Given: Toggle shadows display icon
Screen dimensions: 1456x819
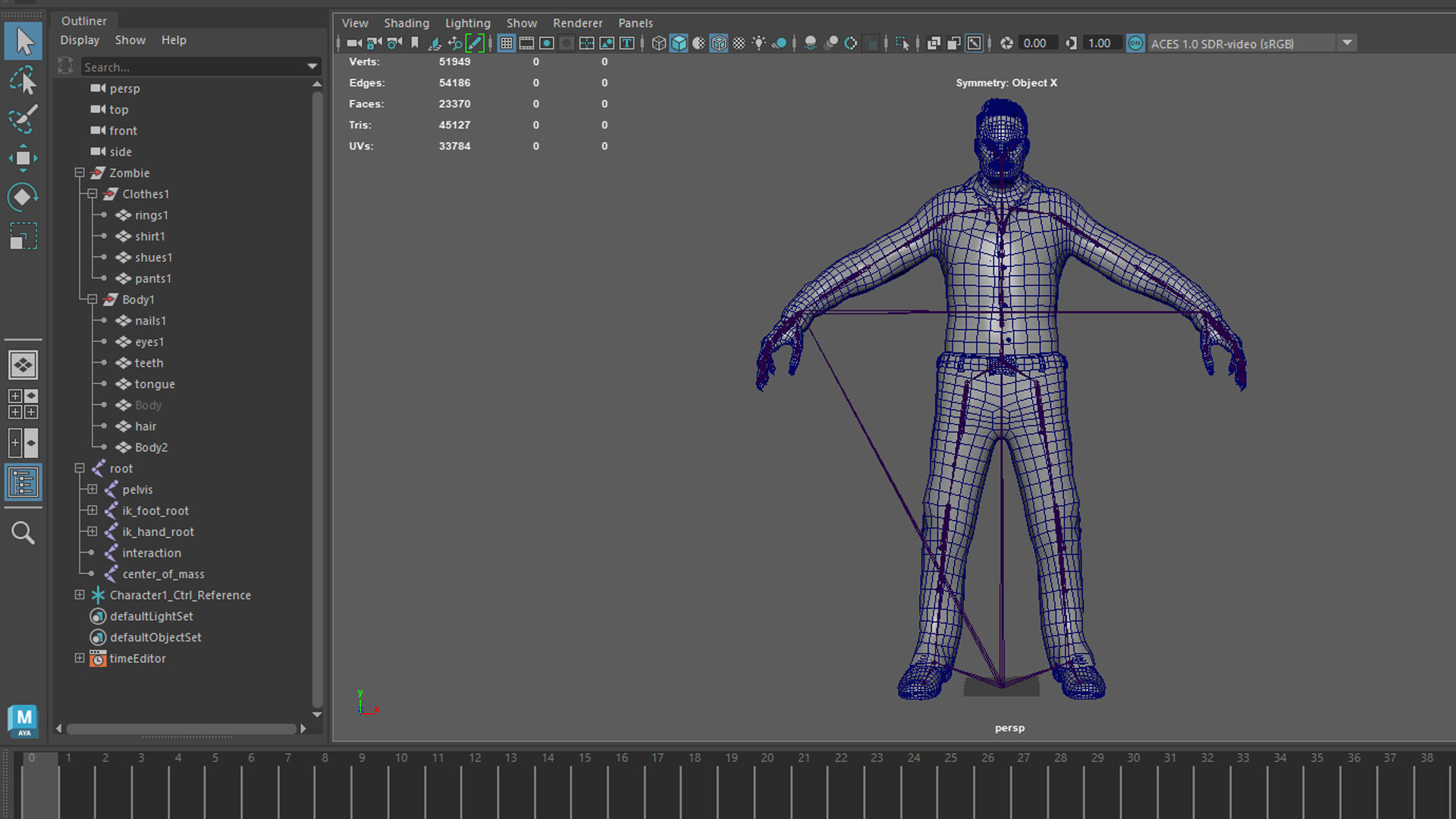Looking at the screenshot, I should tap(779, 43).
